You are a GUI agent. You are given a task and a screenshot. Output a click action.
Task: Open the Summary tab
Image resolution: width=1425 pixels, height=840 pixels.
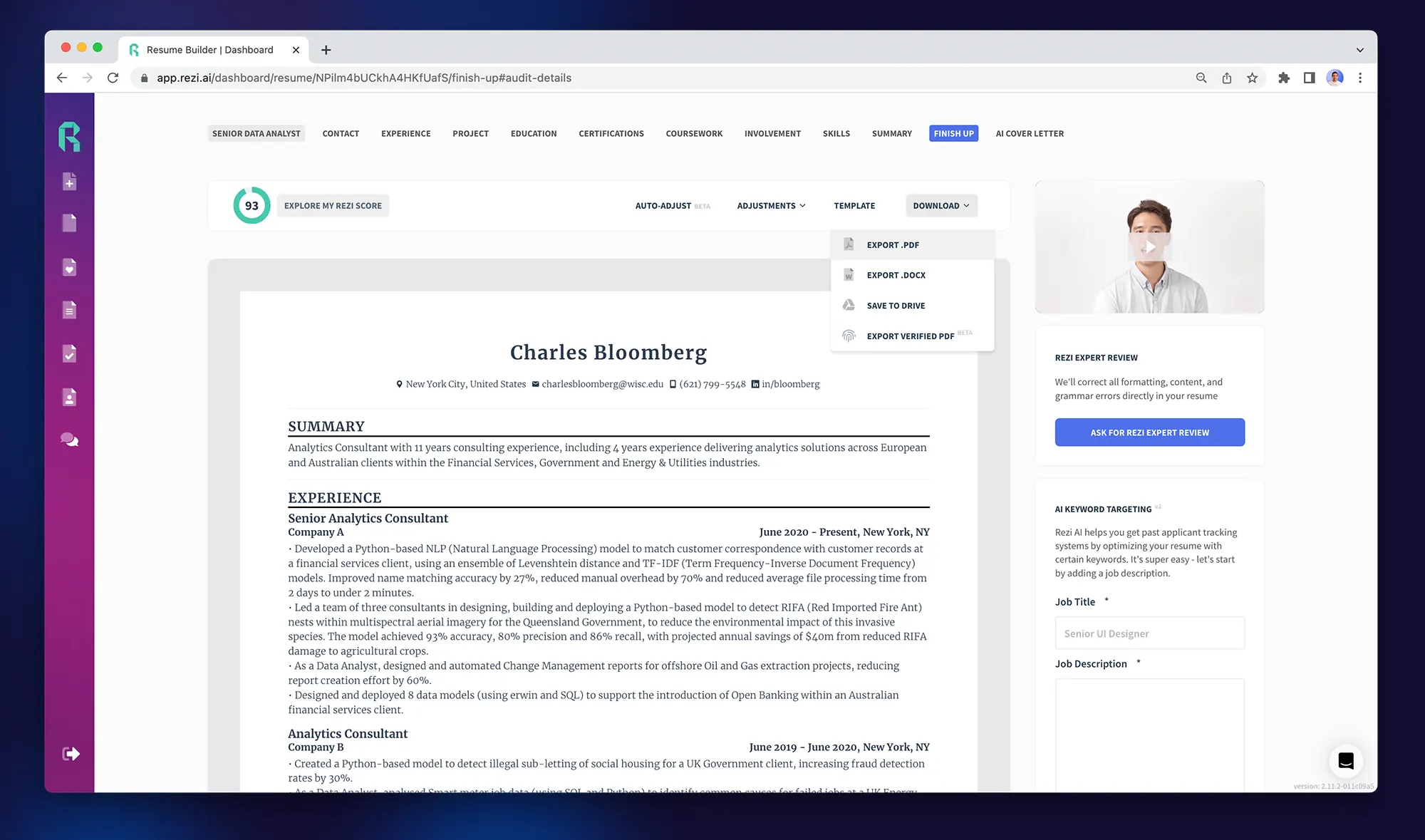[891, 134]
